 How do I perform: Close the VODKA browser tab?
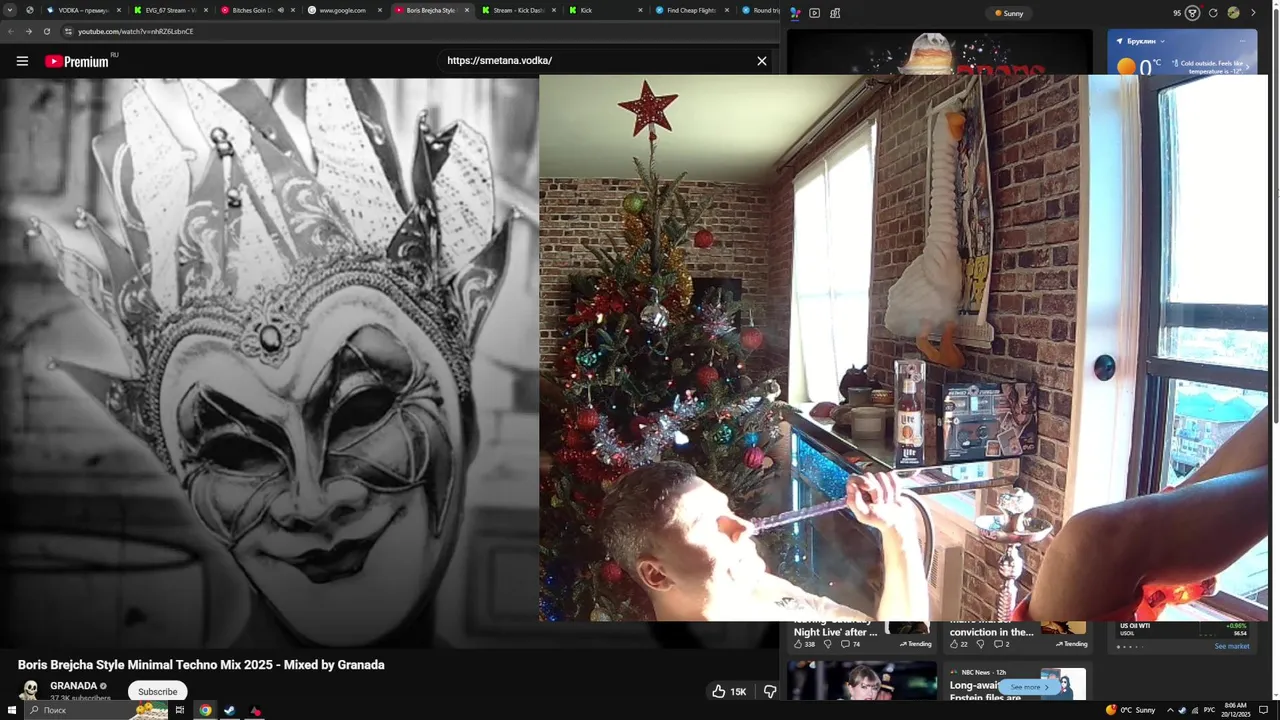point(119,10)
